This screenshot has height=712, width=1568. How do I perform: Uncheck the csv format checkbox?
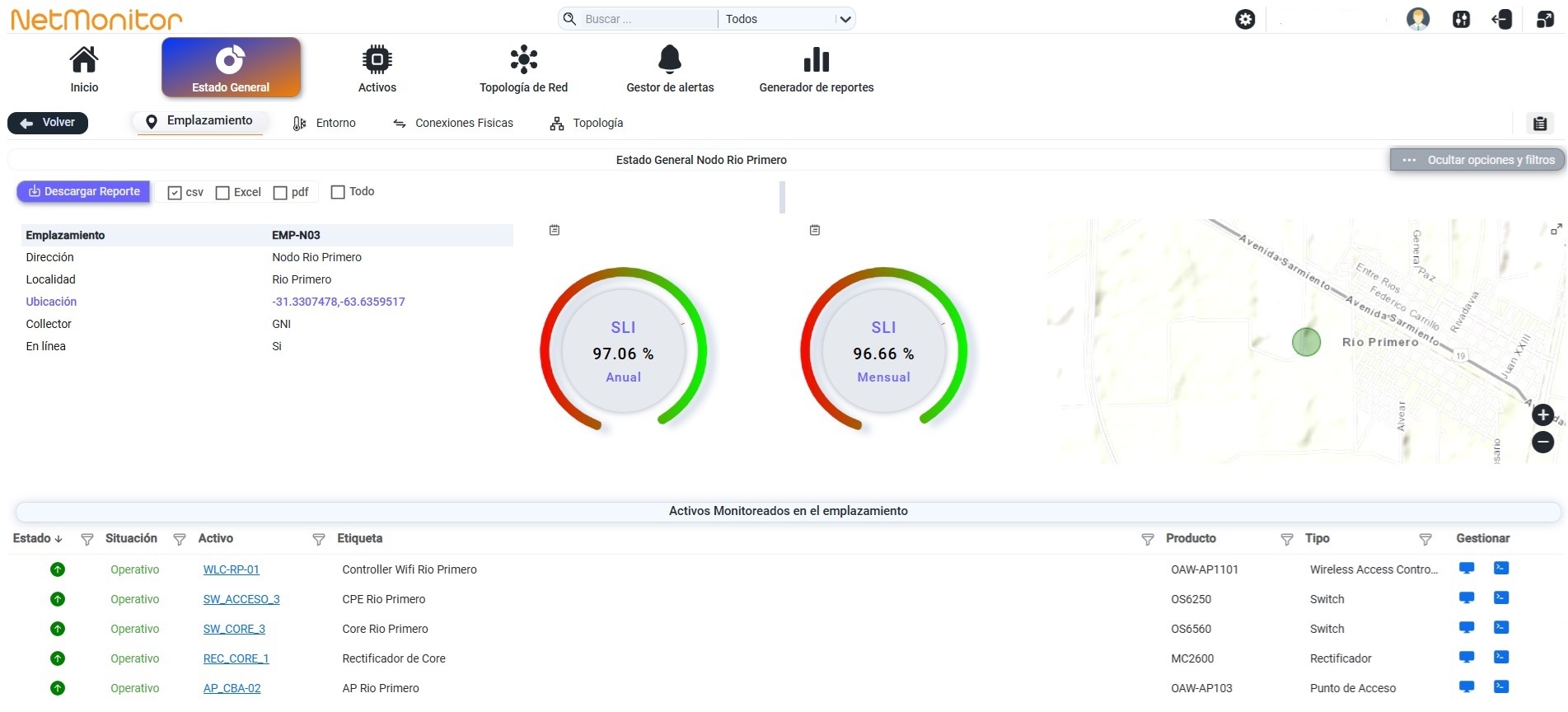coord(175,193)
